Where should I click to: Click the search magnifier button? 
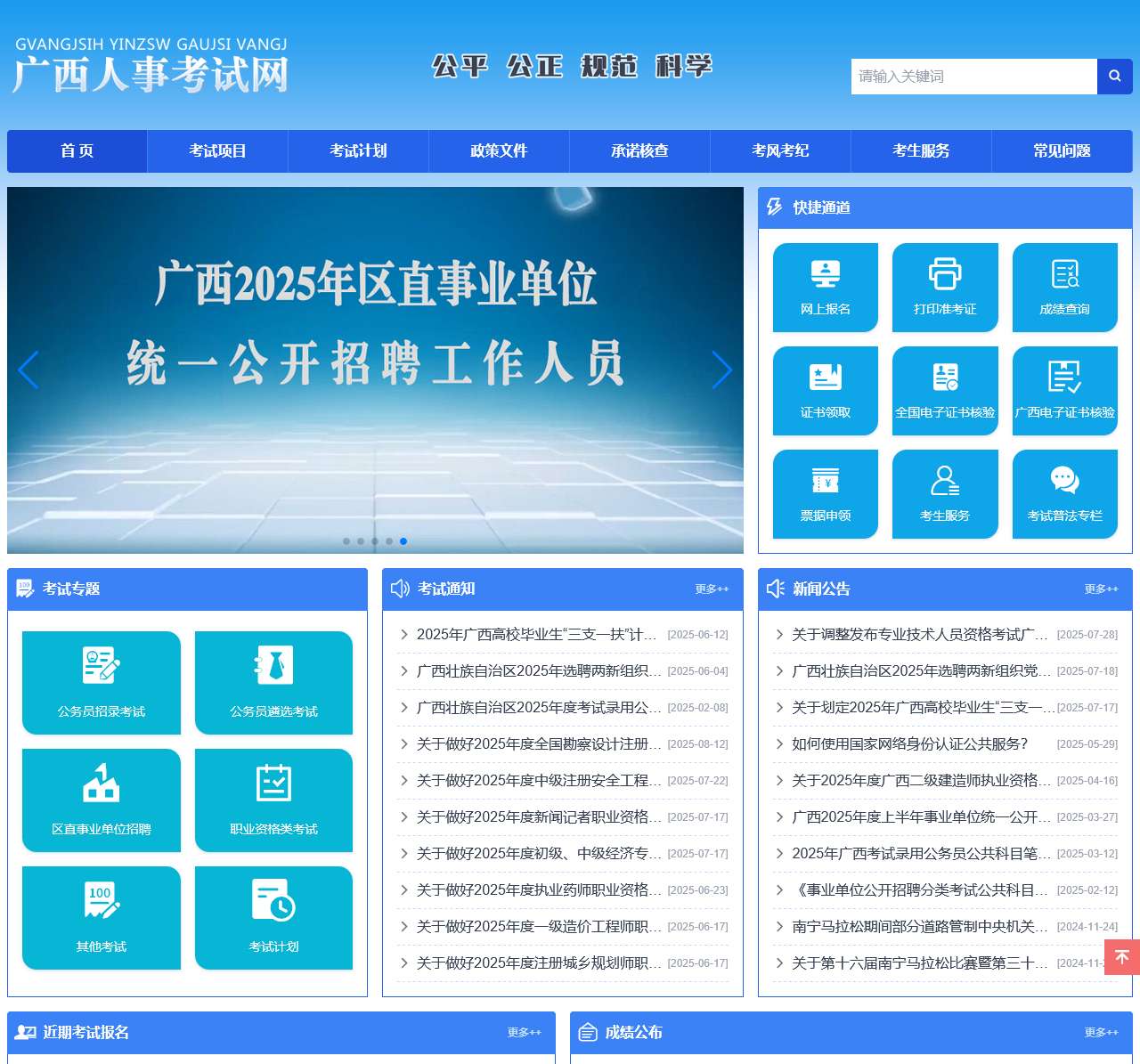coord(1114,77)
